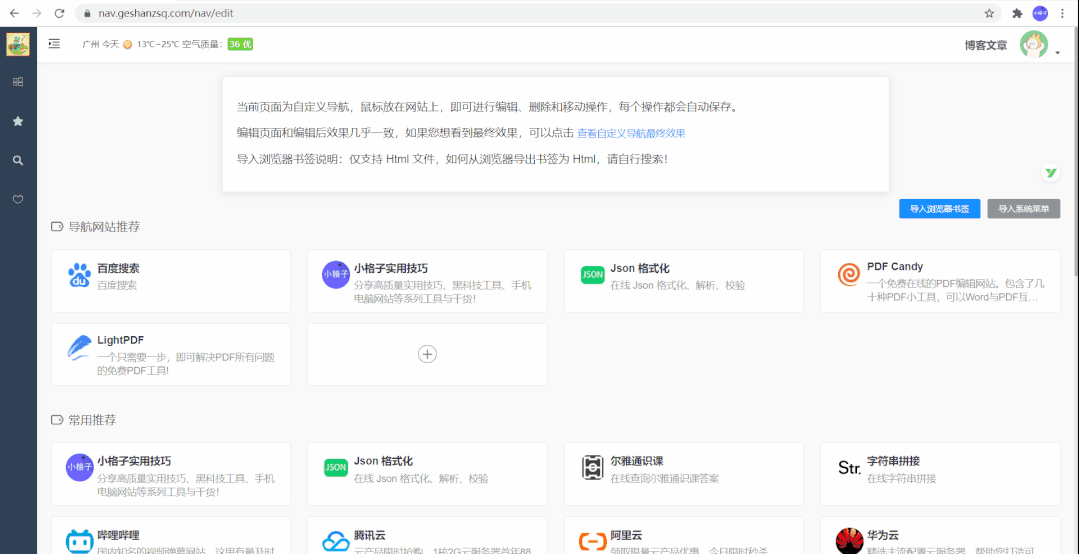1079x554 pixels.
Task: Open the 博客文章 menu item
Action: point(985,45)
